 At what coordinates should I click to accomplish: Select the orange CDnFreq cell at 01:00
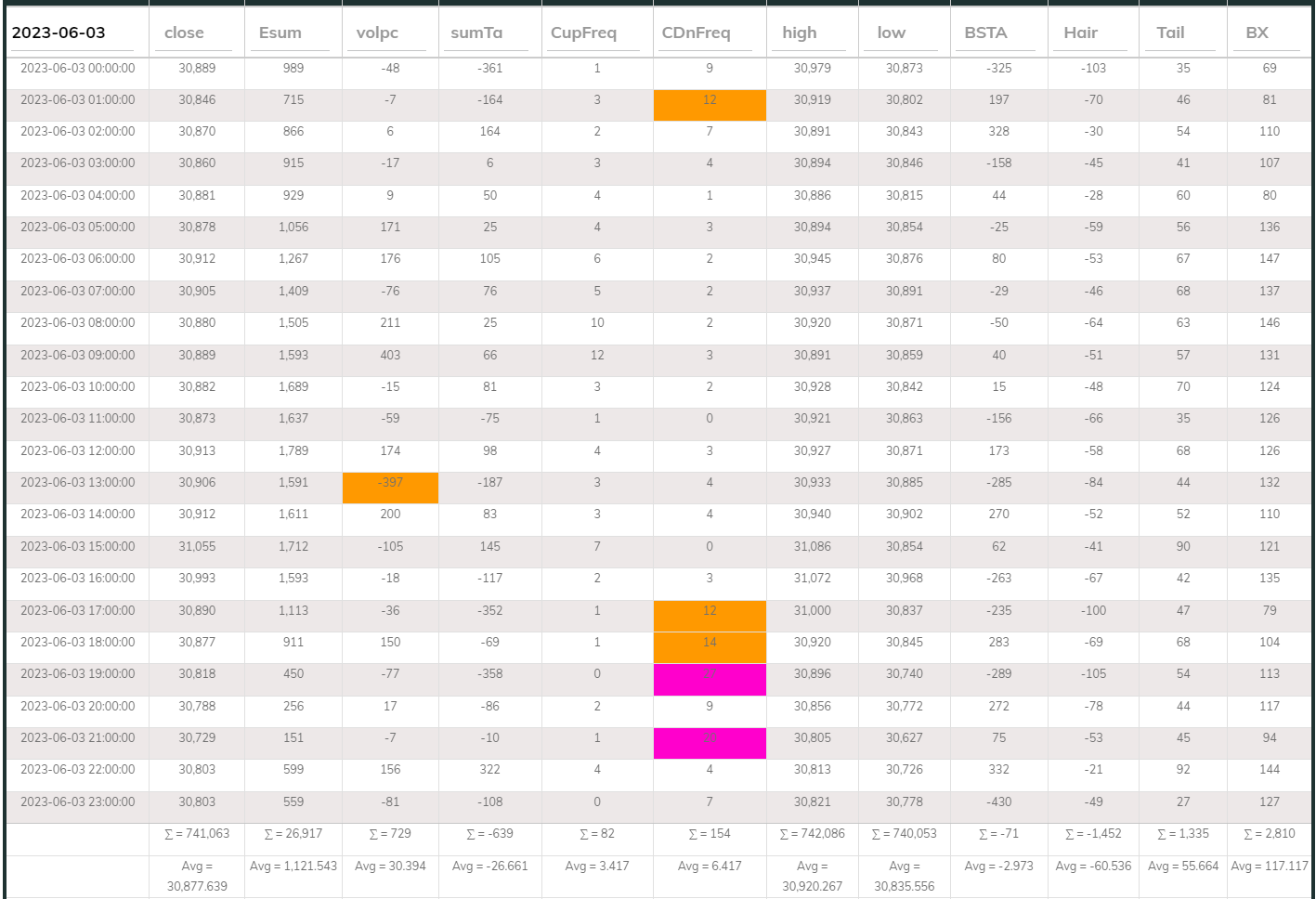click(709, 99)
